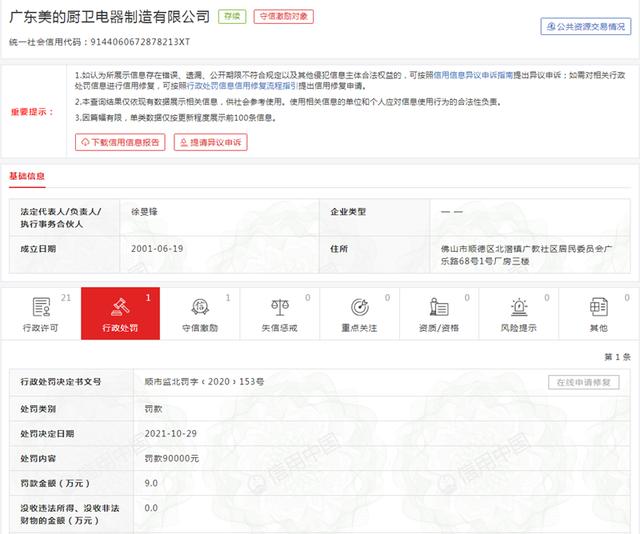Click the penalty content 罚款90000元
This screenshot has width=640, height=534.
172,458
